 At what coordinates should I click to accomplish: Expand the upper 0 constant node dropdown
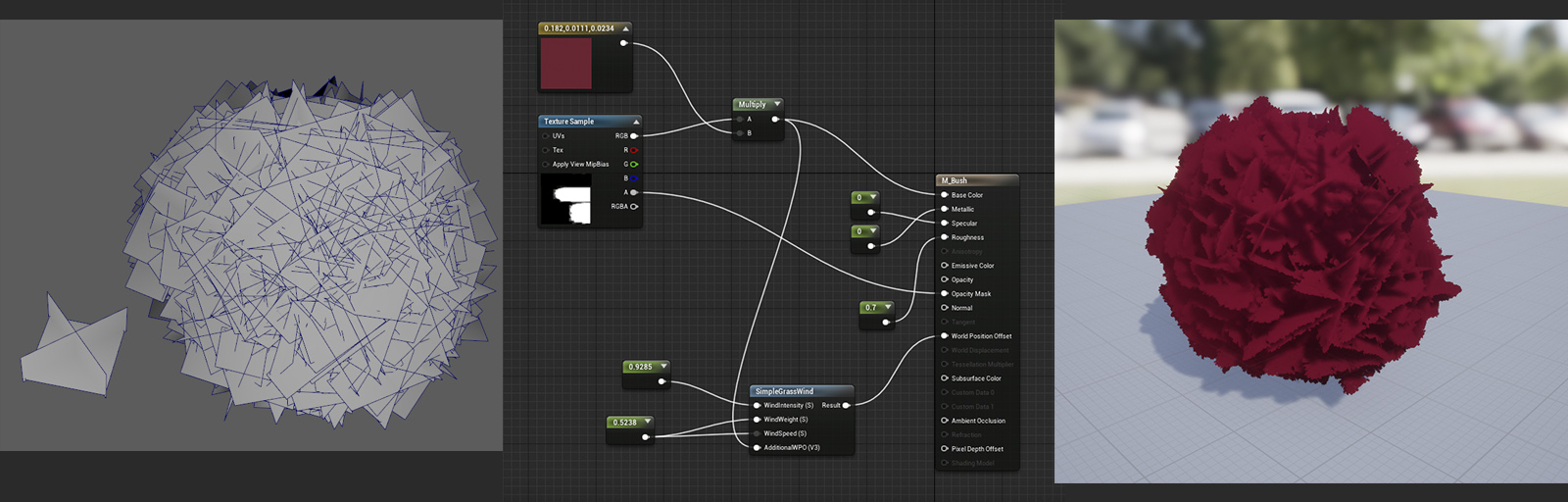pyautogui.click(x=872, y=197)
